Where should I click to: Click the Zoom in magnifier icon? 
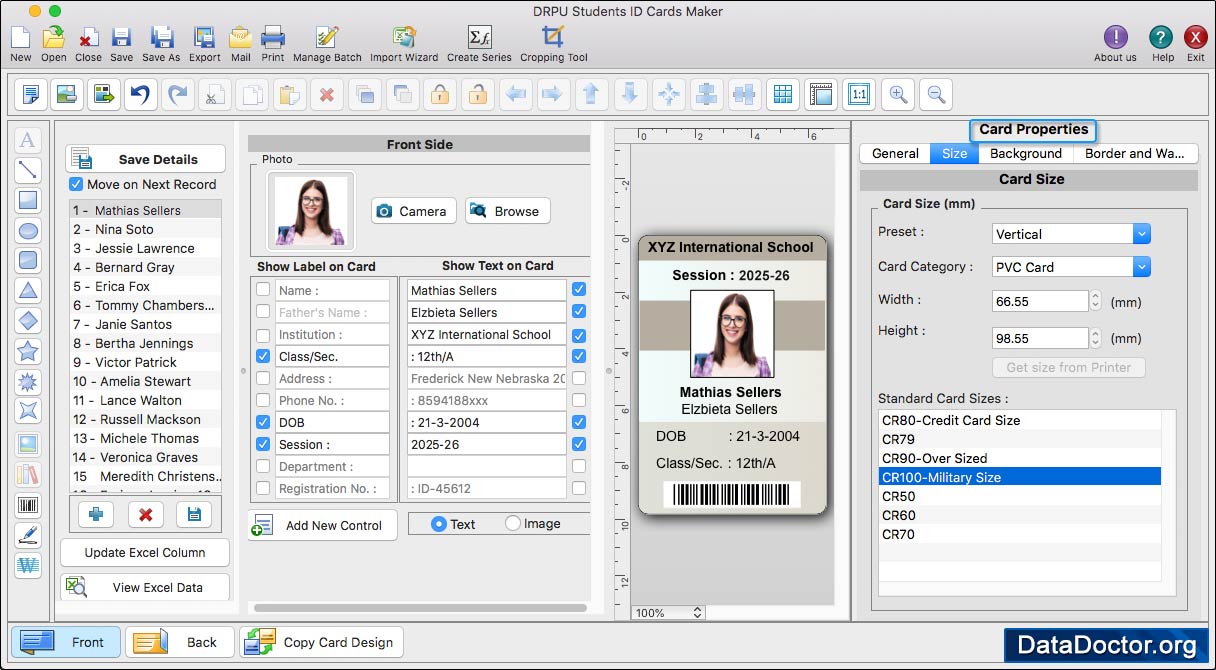(898, 95)
